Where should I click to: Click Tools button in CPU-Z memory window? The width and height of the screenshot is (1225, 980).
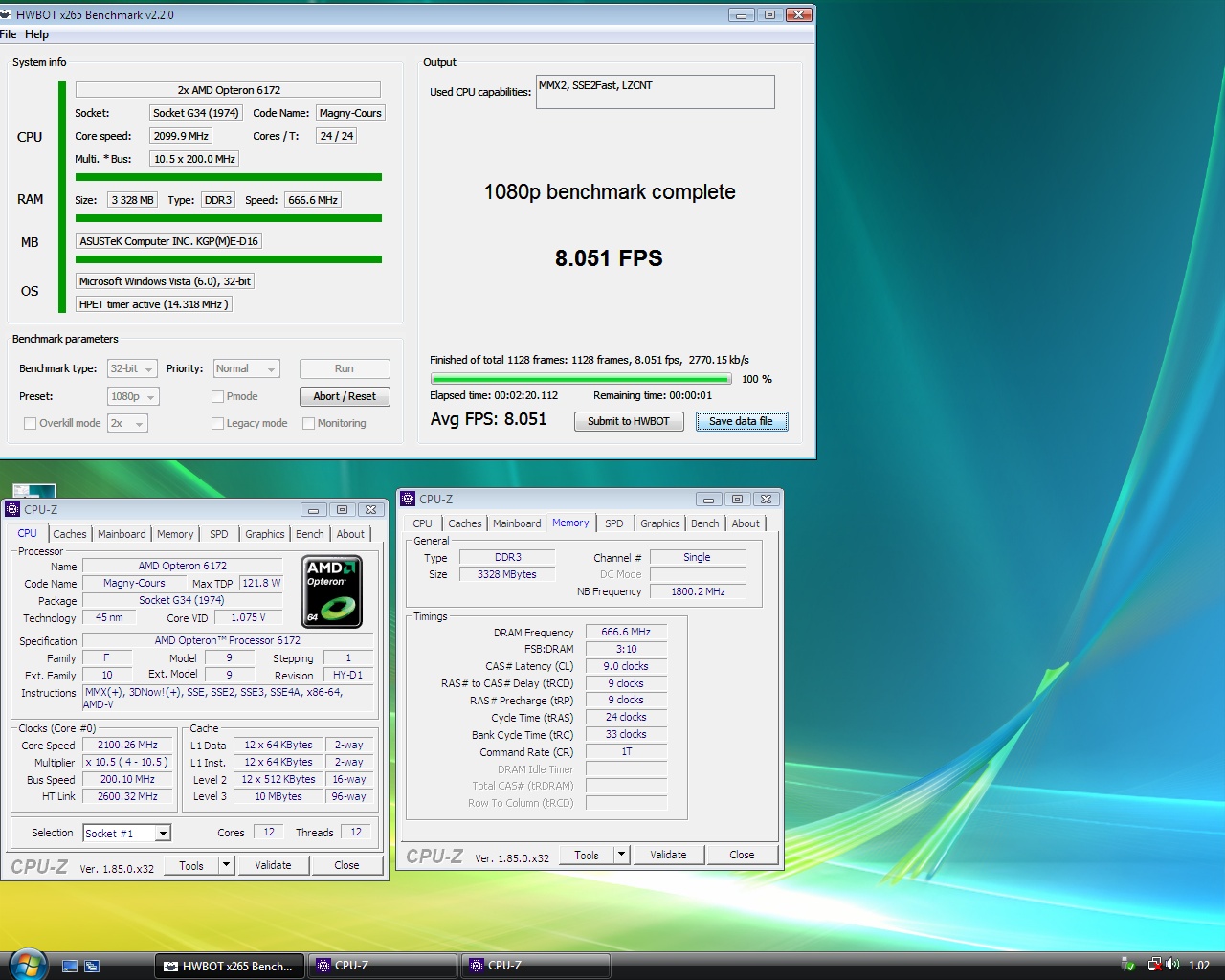[587, 855]
